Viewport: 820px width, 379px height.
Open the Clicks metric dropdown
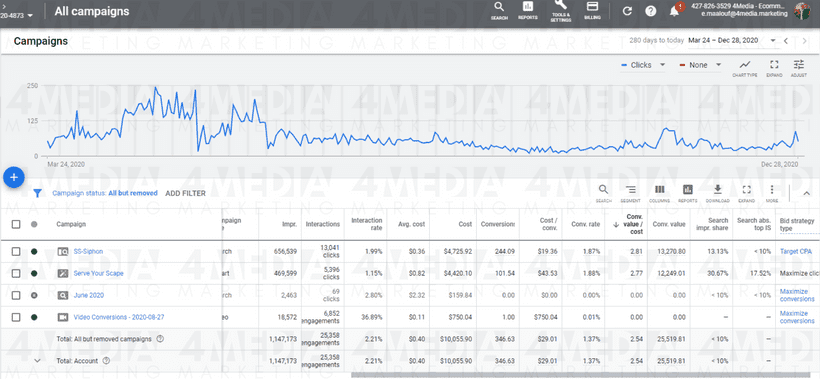(643, 65)
